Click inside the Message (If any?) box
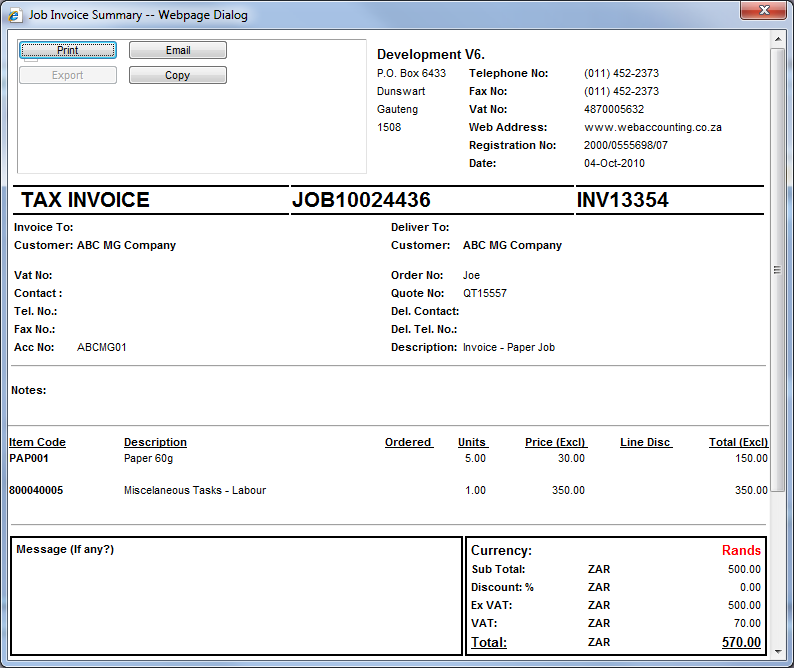The width and height of the screenshot is (794, 668). (236, 600)
